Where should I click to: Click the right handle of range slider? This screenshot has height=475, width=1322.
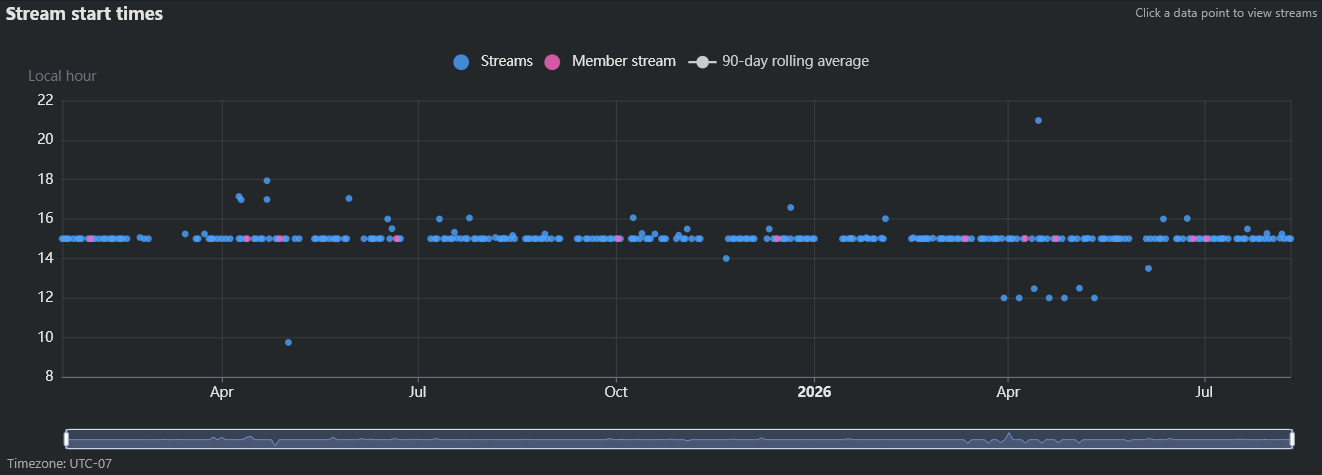tap(1291, 438)
